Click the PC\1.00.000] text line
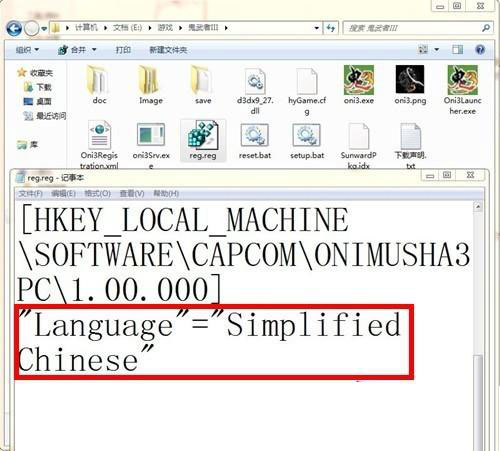This screenshot has width=500, height=451. click(119, 289)
